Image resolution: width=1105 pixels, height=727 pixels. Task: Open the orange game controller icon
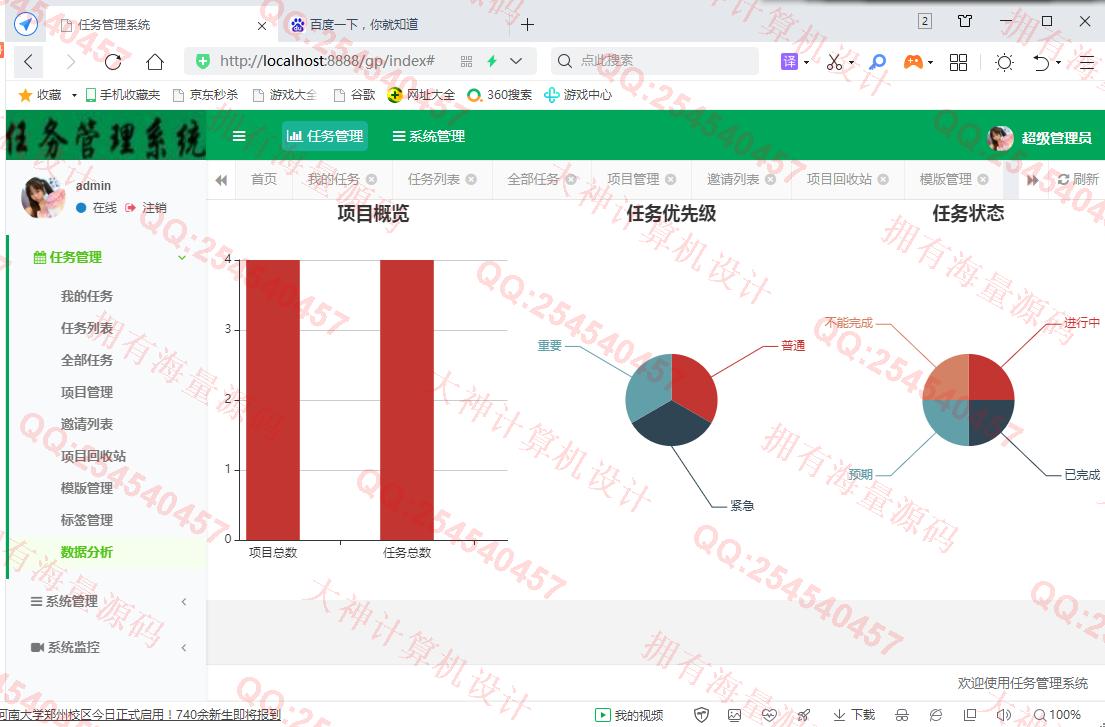point(913,62)
